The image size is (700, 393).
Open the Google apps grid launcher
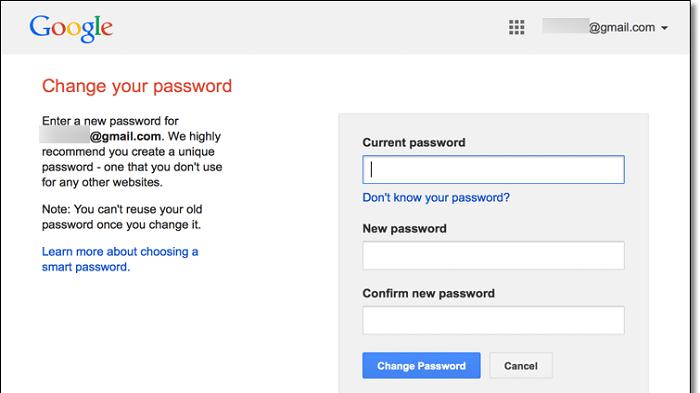tap(517, 27)
